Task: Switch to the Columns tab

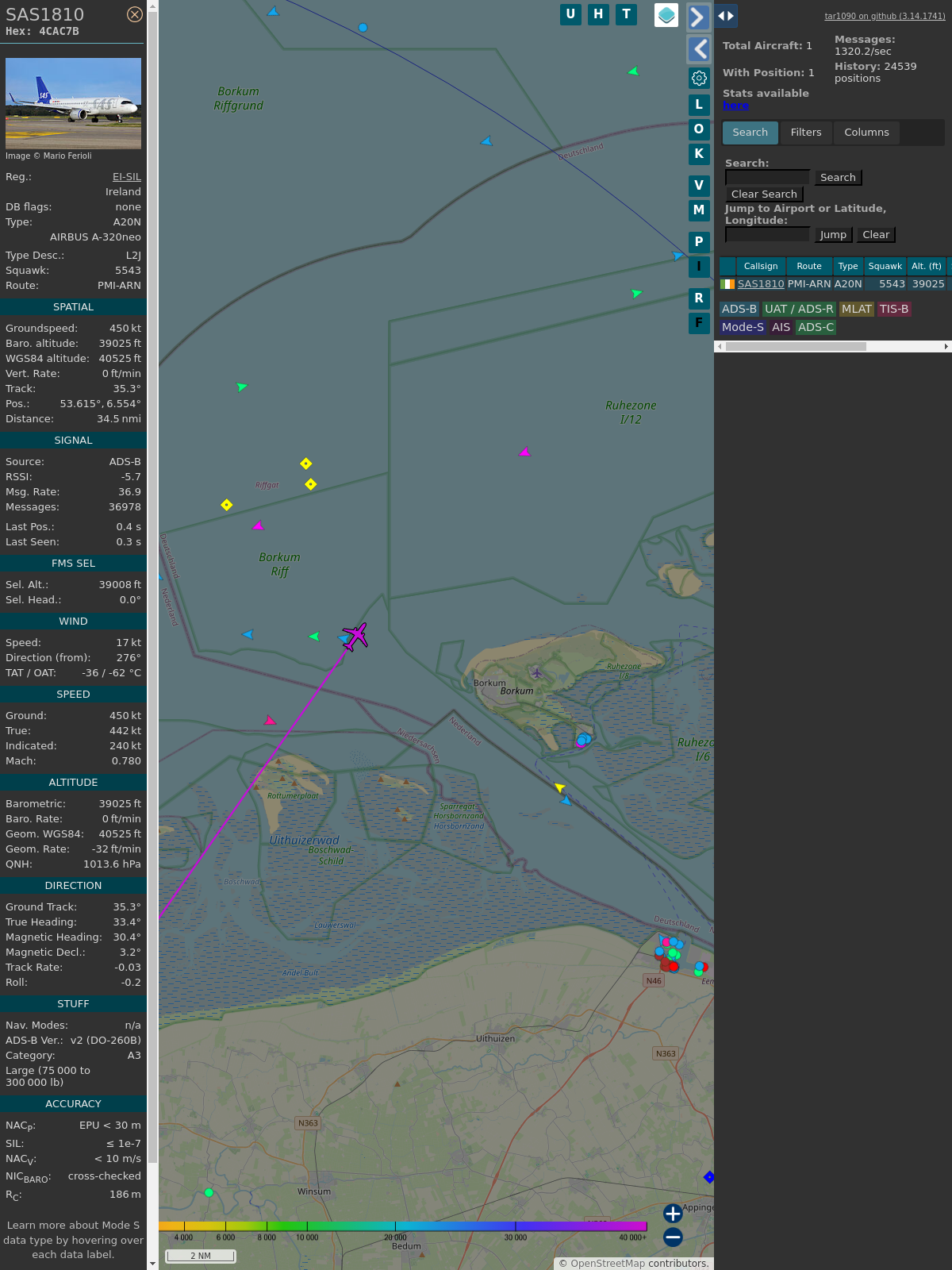Action: pos(866,133)
